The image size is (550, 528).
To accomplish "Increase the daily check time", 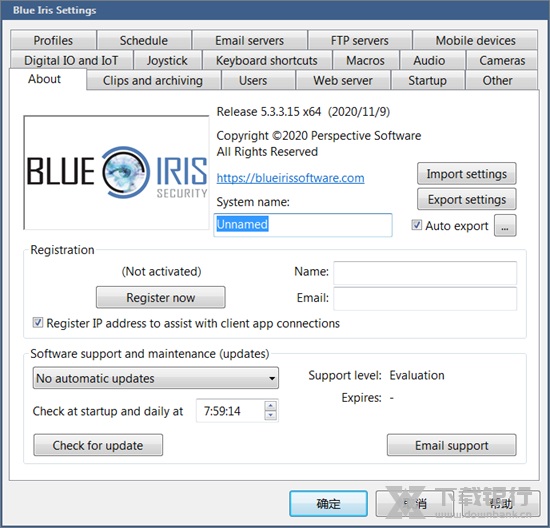I will click(x=270, y=406).
